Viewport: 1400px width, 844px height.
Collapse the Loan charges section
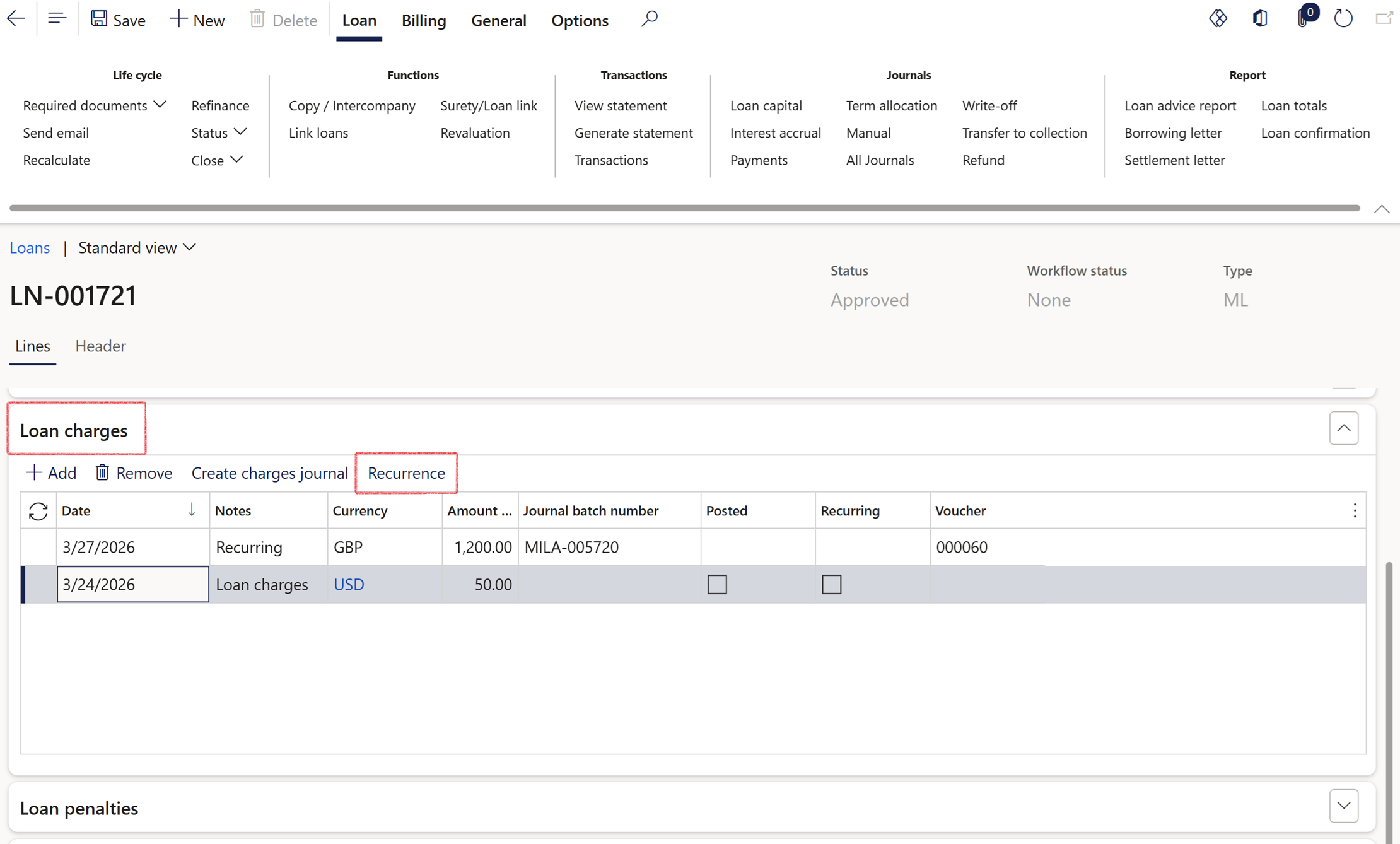[x=1343, y=428]
